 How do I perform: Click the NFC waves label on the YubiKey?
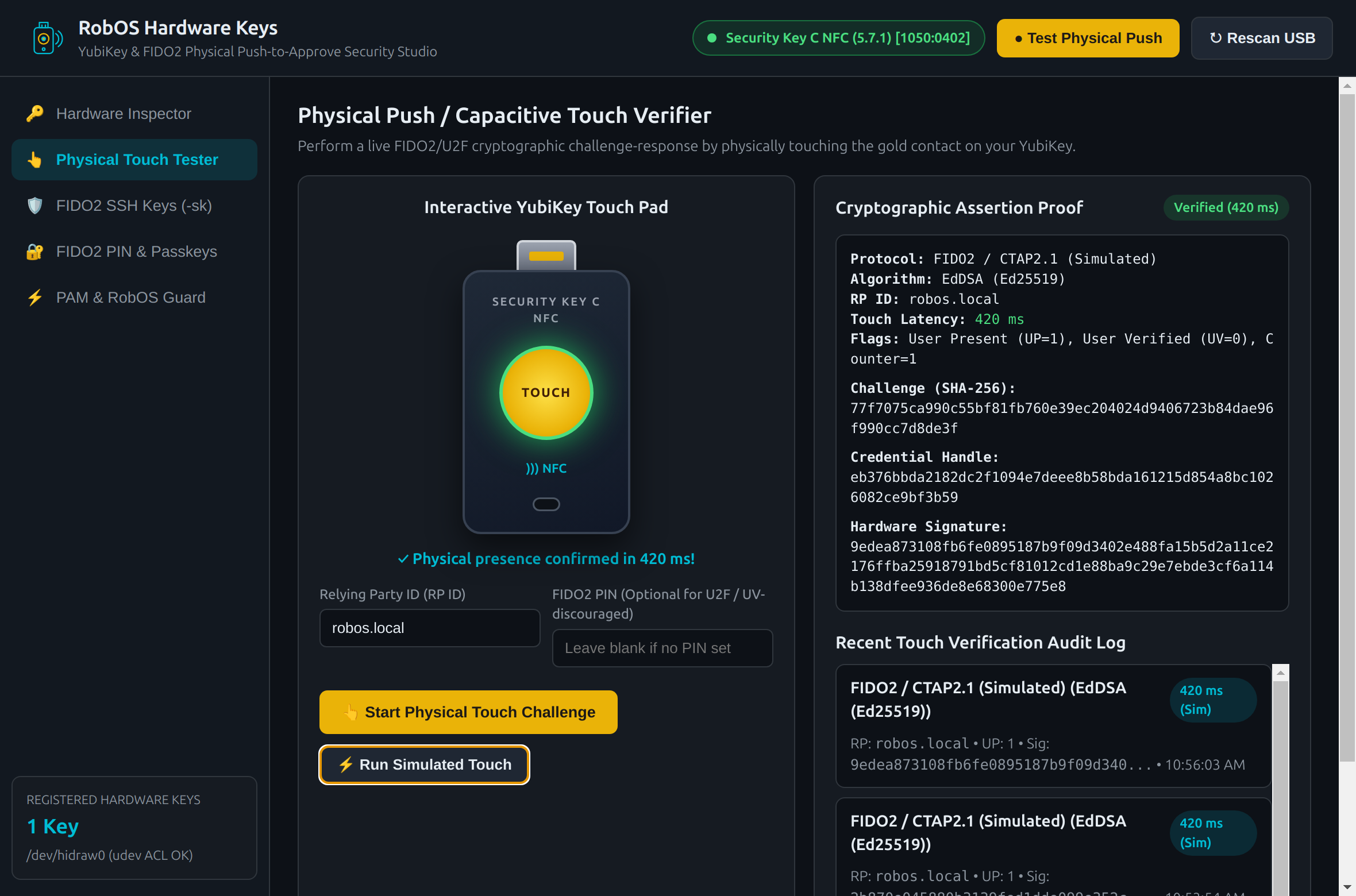[546, 469]
